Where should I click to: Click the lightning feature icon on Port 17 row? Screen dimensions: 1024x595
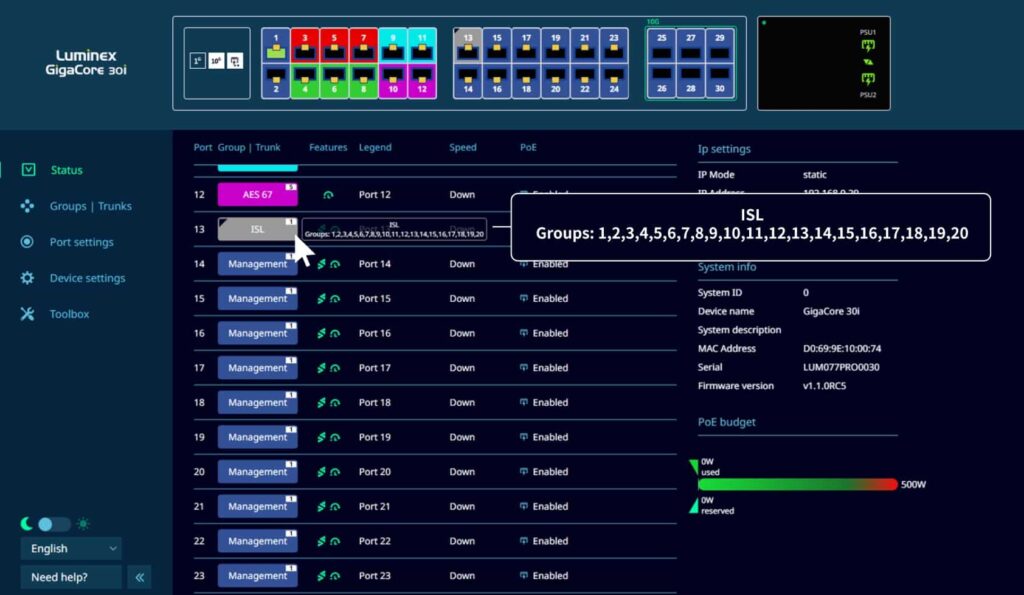pyautogui.click(x=321, y=368)
